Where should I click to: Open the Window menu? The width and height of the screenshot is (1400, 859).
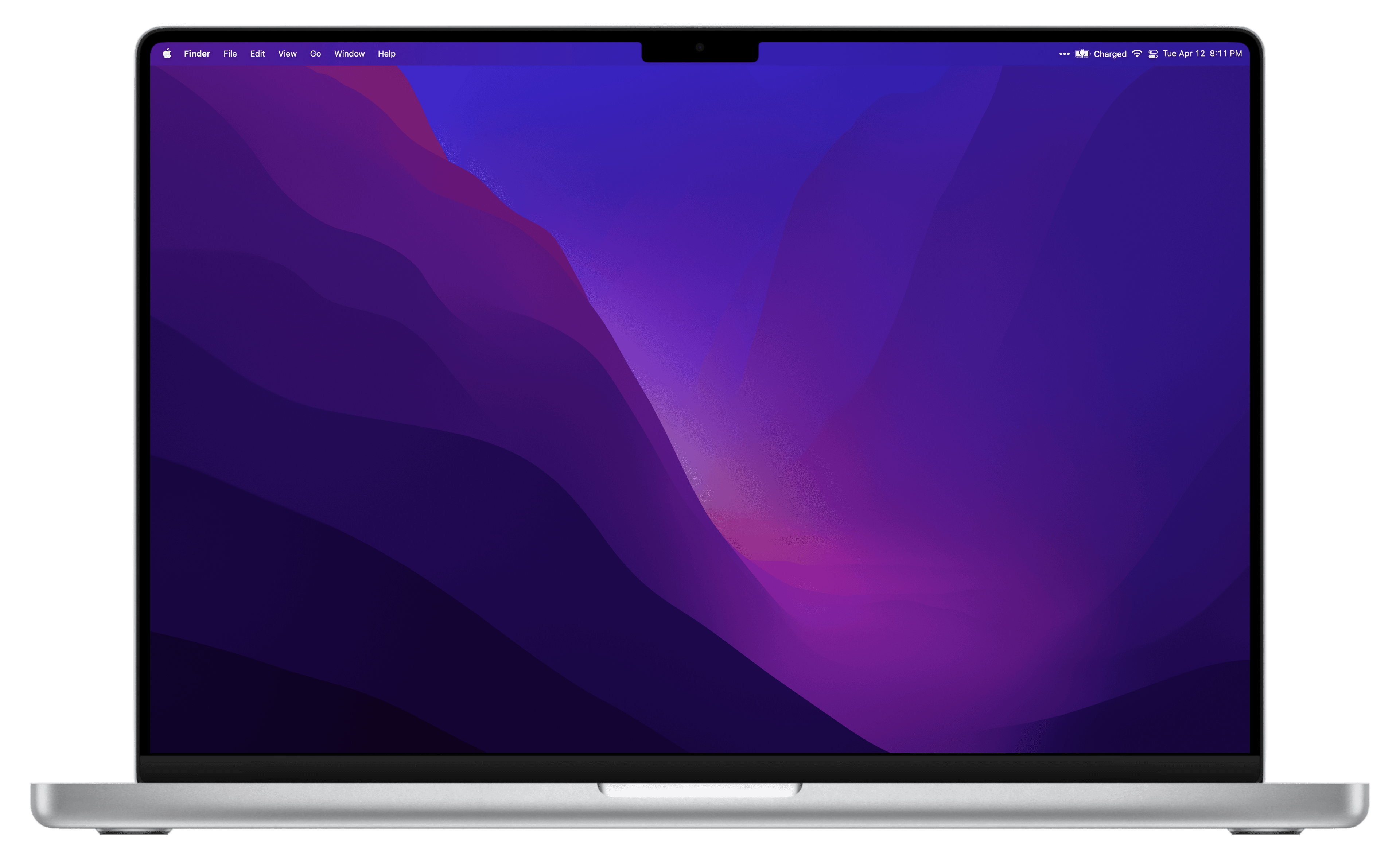point(349,53)
